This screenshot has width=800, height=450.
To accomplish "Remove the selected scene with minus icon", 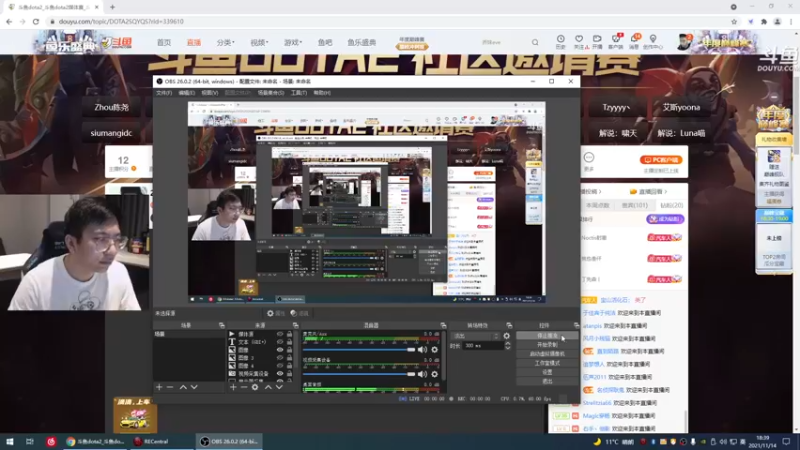I will pos(170,387).
